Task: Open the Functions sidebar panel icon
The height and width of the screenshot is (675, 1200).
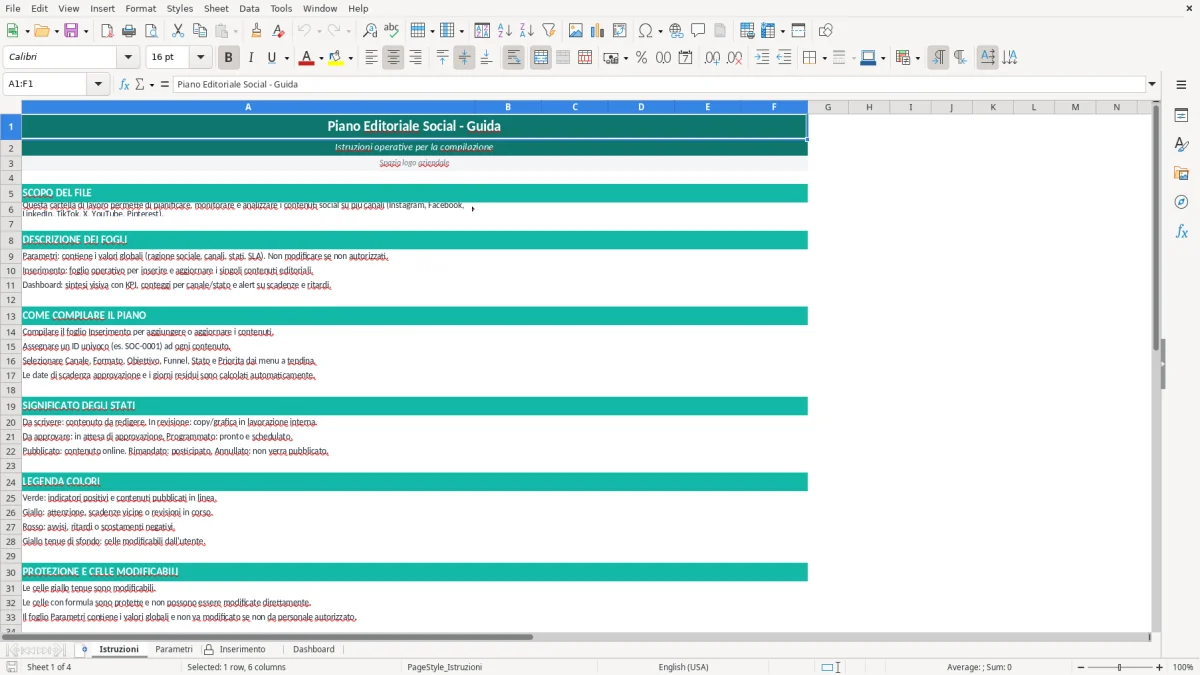Action: coord(1181,231)
